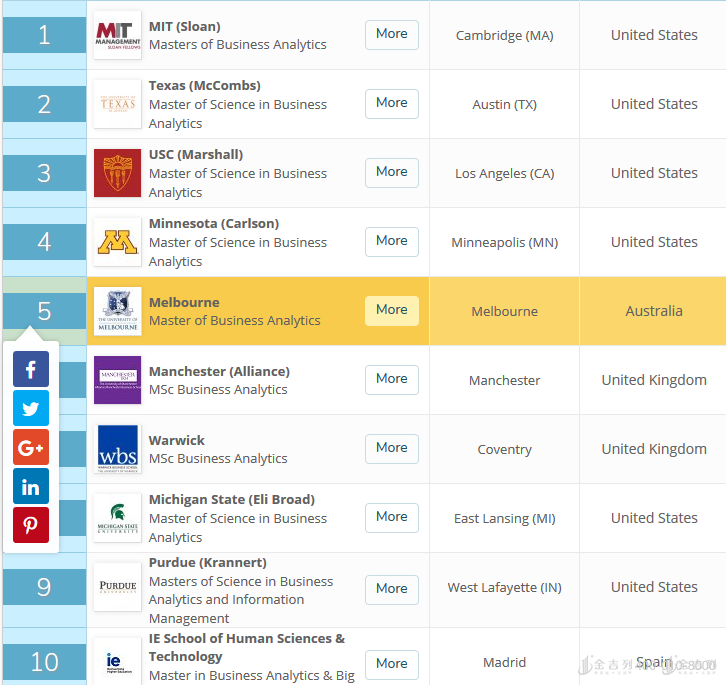Open Melbourne school name link
The width and height of the screenshot is (726, 685).
[184, 302]
